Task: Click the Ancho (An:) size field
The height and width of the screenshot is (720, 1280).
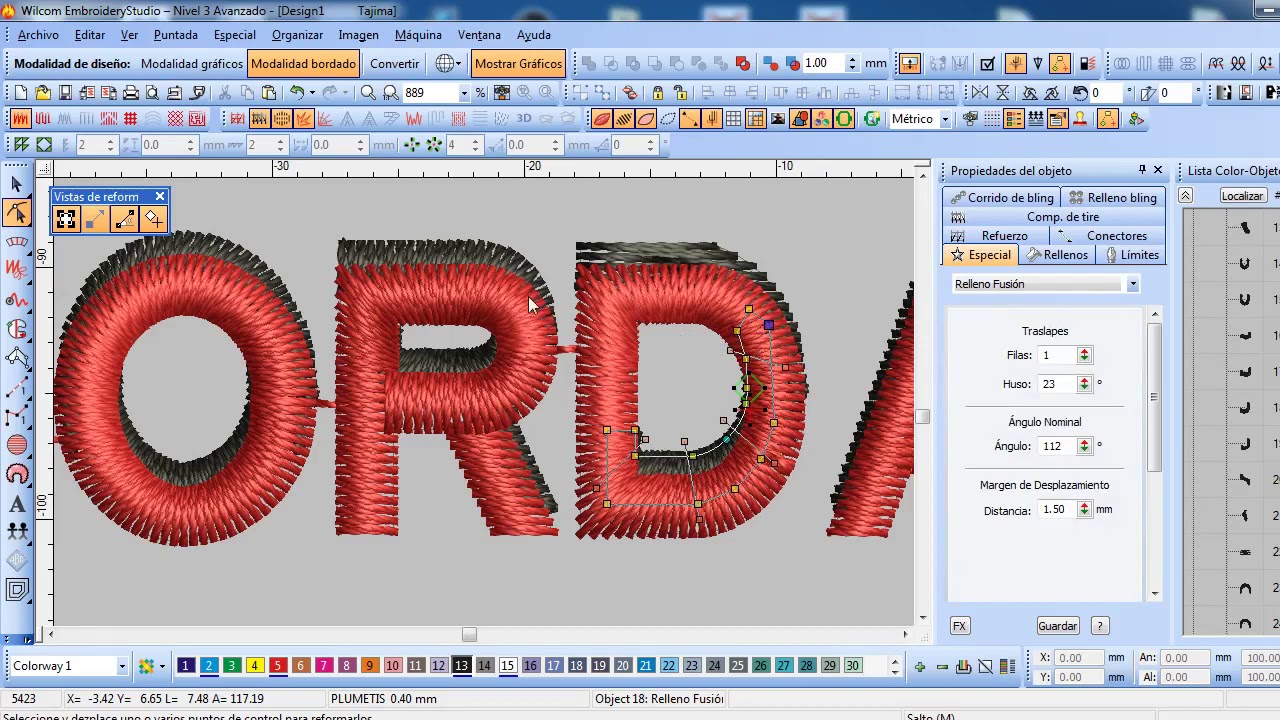Action: click(1187, 658)
